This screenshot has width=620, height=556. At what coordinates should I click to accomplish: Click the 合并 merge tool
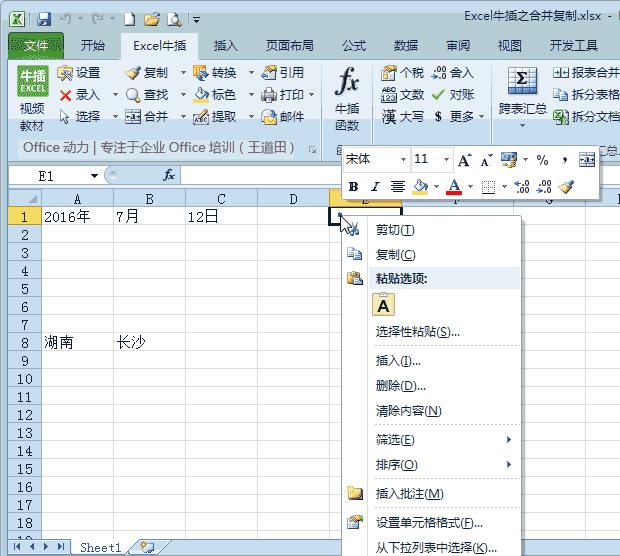[x=146, y=117]
